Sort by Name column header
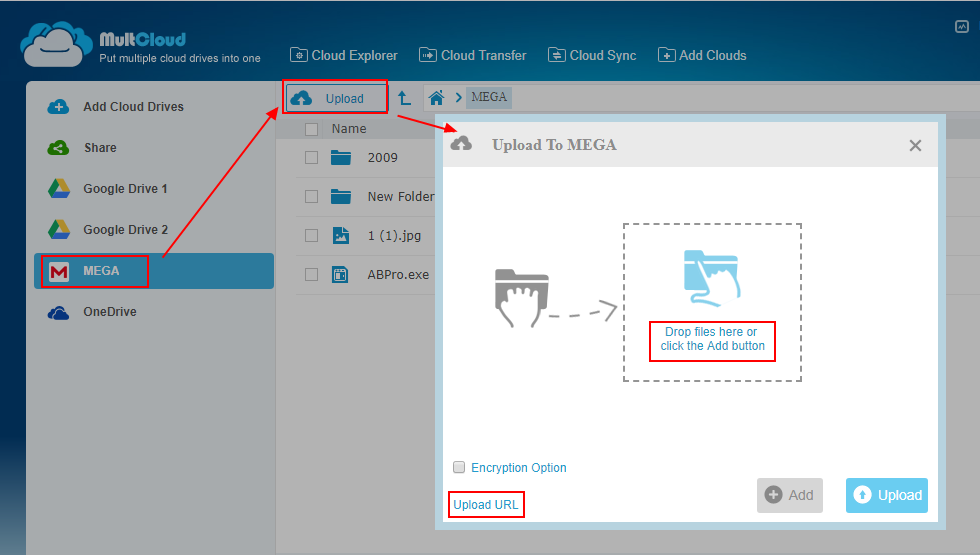Image resolution: width=980 pixels, height=555 pixels. click(x=349, y=129)
